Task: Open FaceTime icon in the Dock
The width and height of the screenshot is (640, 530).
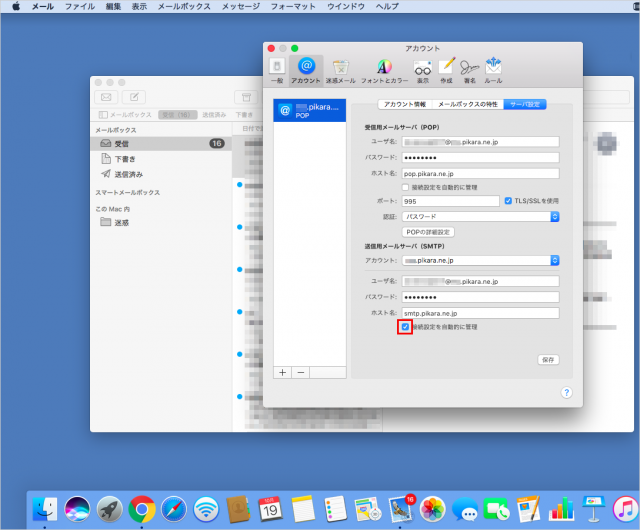Action: tap(497, 509)
